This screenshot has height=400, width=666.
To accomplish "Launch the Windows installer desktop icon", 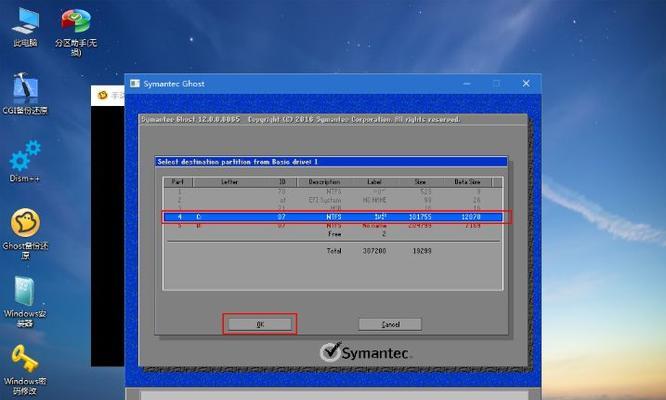I will click(x=25, y=301).
